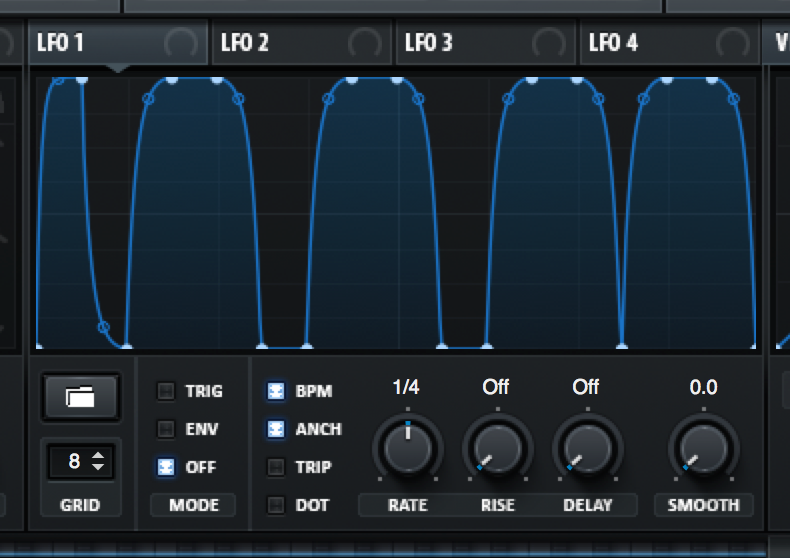Screen dimensions: 790x558
Task: Click the Off value above DELAY
Action: (x=585, y=387)
